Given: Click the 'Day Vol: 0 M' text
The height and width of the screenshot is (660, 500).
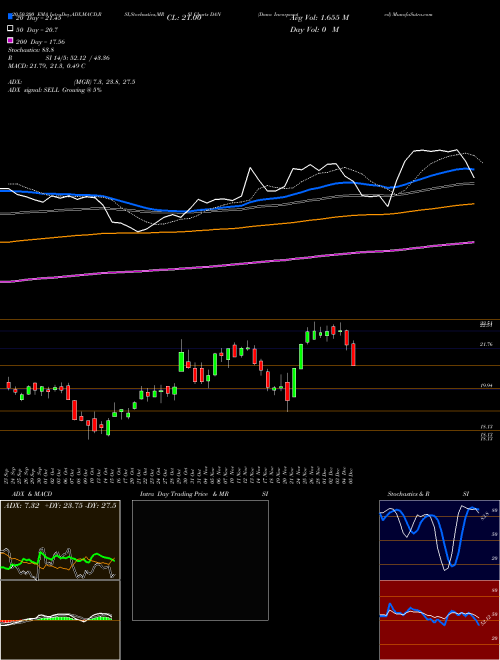Looking at the screenshot, I should click(314, 29).
